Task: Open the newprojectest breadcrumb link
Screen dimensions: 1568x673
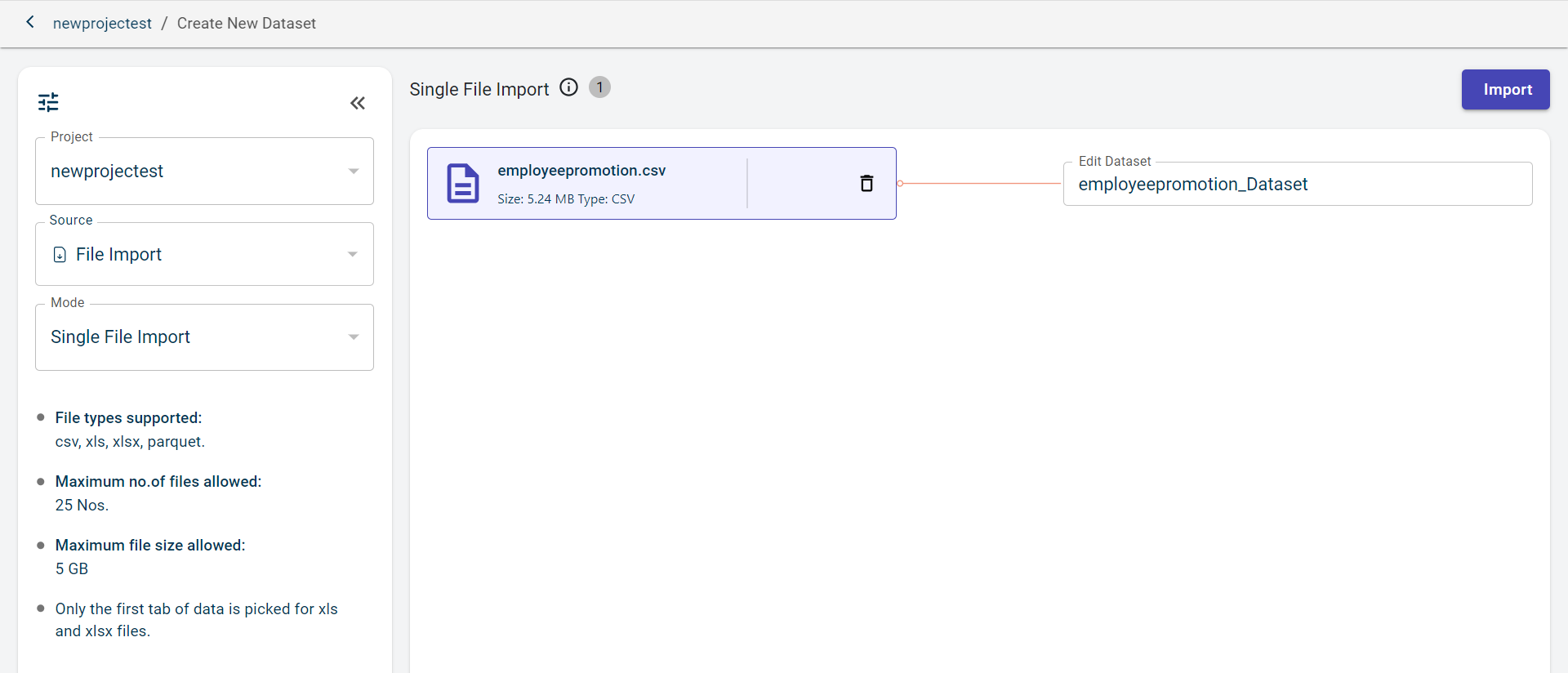Action: pos(102,24)
